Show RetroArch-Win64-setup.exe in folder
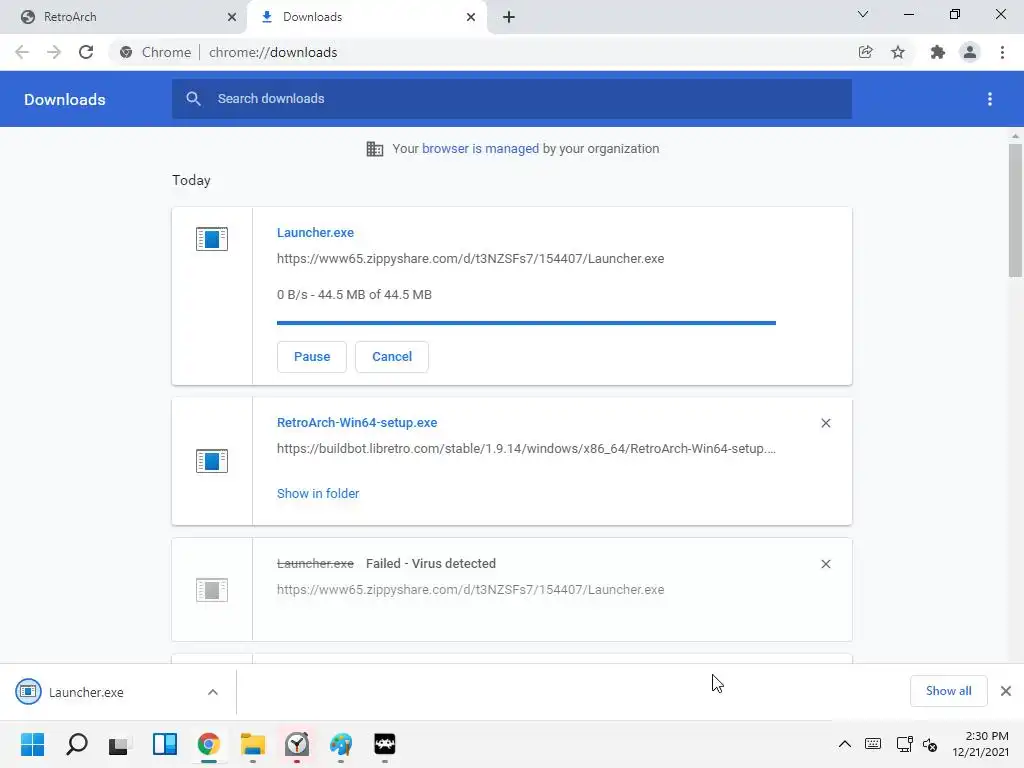 pyautogui.click(x=318, y=494)
